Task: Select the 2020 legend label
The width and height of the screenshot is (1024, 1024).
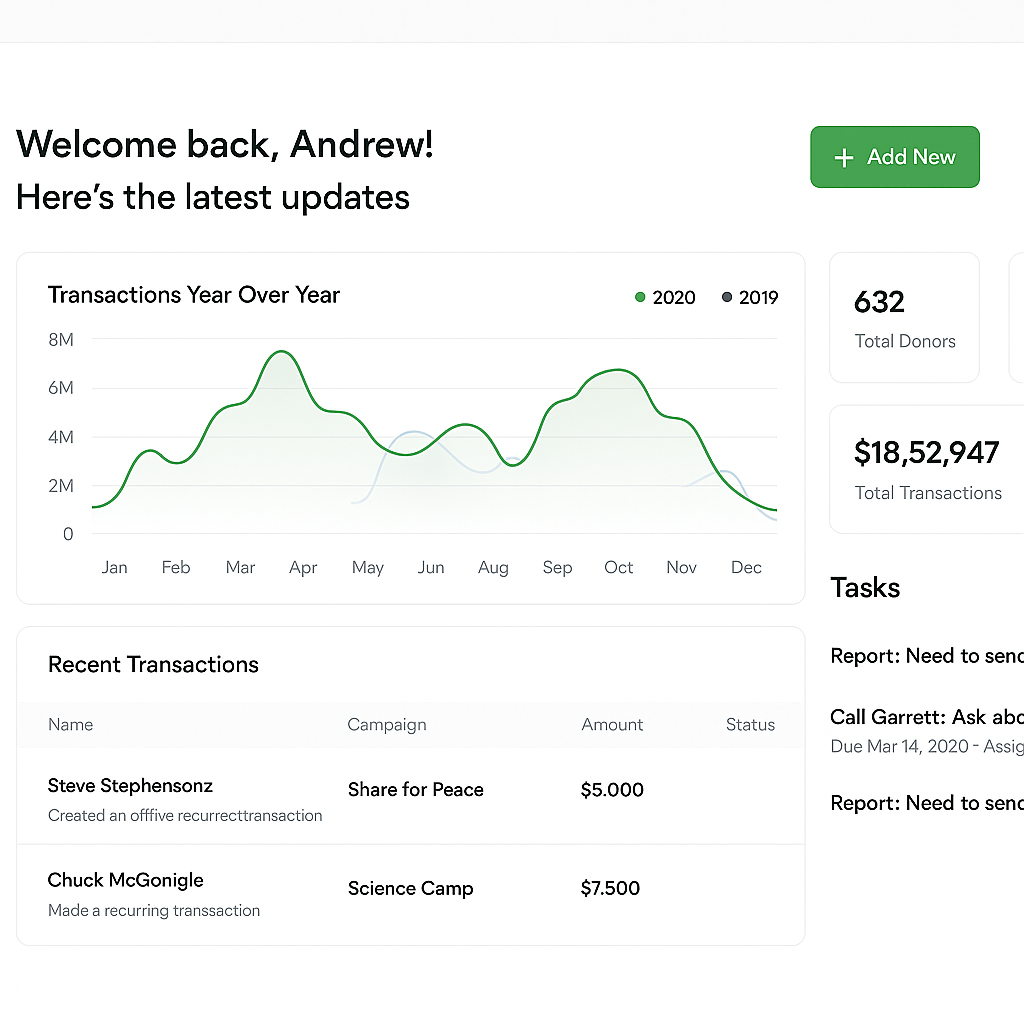Action: [x=674, y=298]
